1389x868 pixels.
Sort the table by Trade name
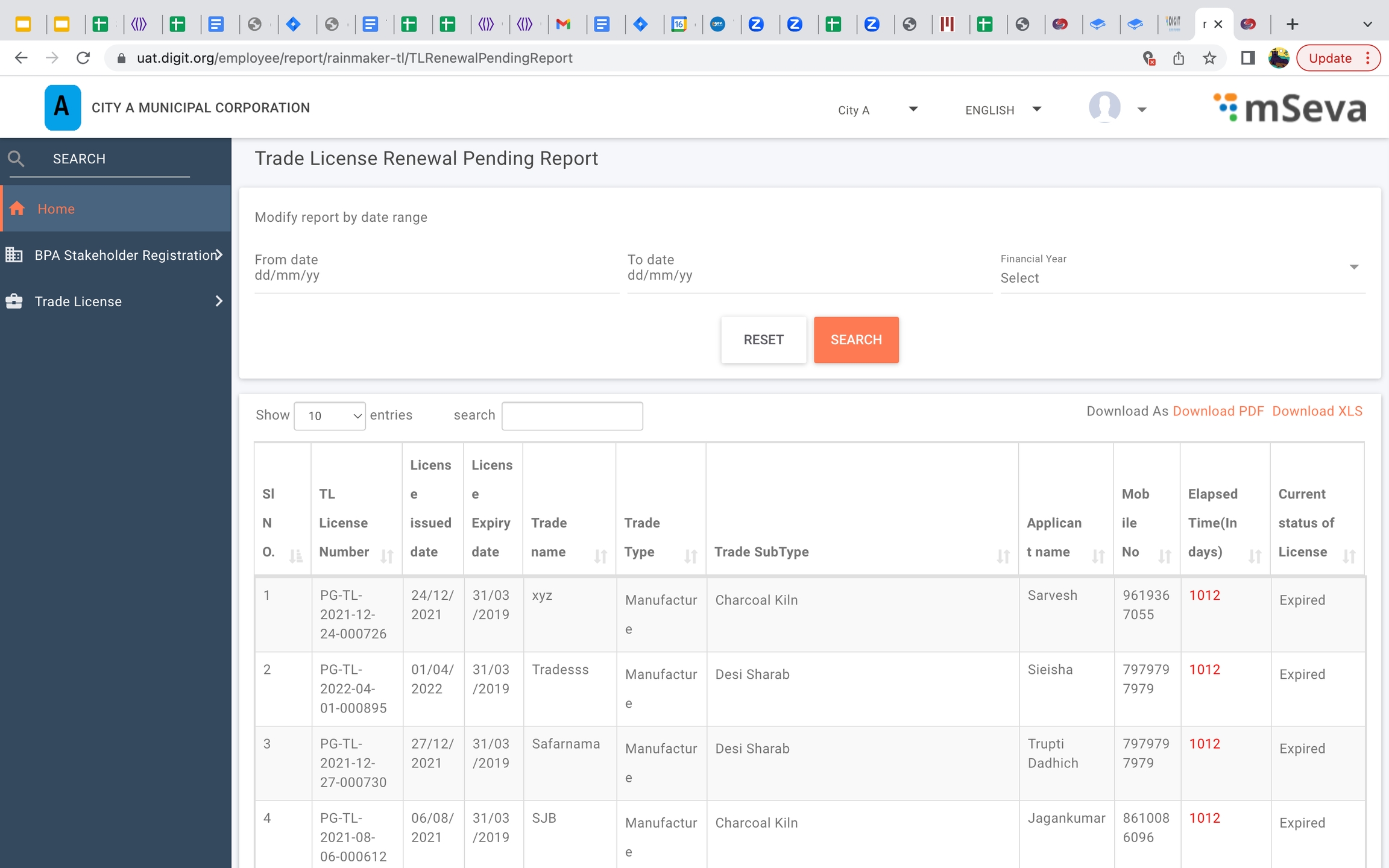(x=600, y=556)
